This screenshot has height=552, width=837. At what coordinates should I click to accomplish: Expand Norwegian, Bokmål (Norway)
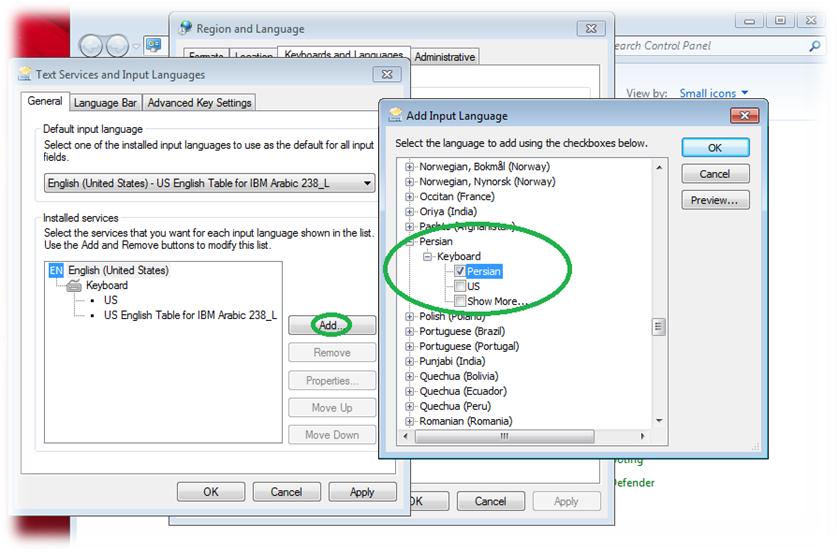[409, 167]
